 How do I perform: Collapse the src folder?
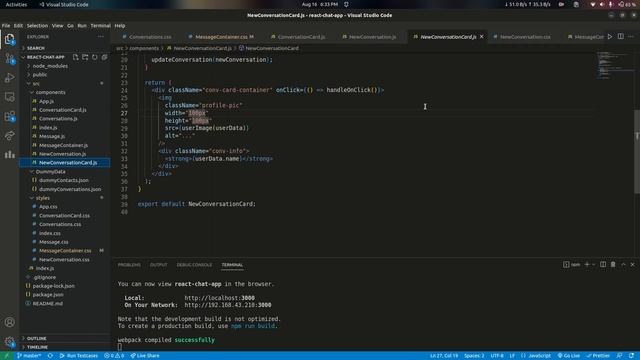tap(36, 84)
